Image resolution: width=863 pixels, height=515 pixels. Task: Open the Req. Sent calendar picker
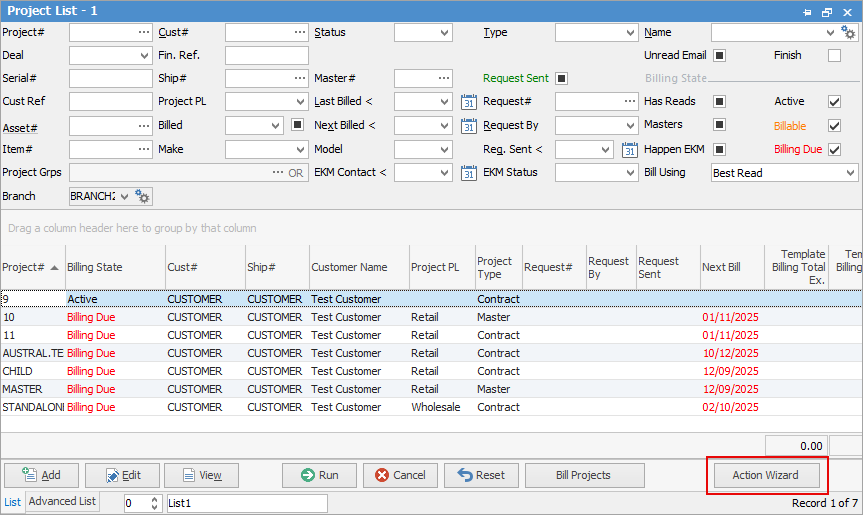[630, 150]
